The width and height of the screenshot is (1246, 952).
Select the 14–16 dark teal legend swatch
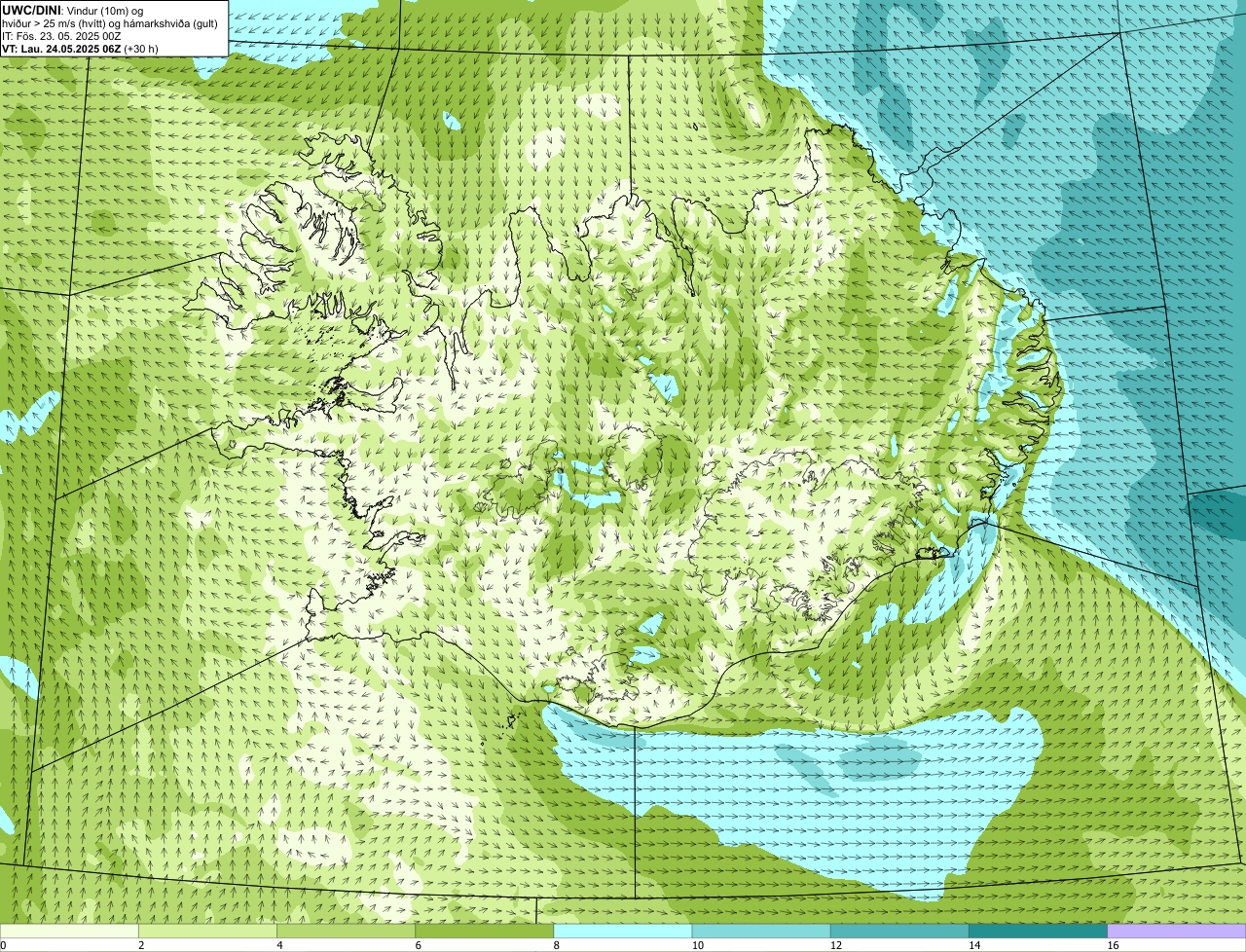tap(1039, 931)
